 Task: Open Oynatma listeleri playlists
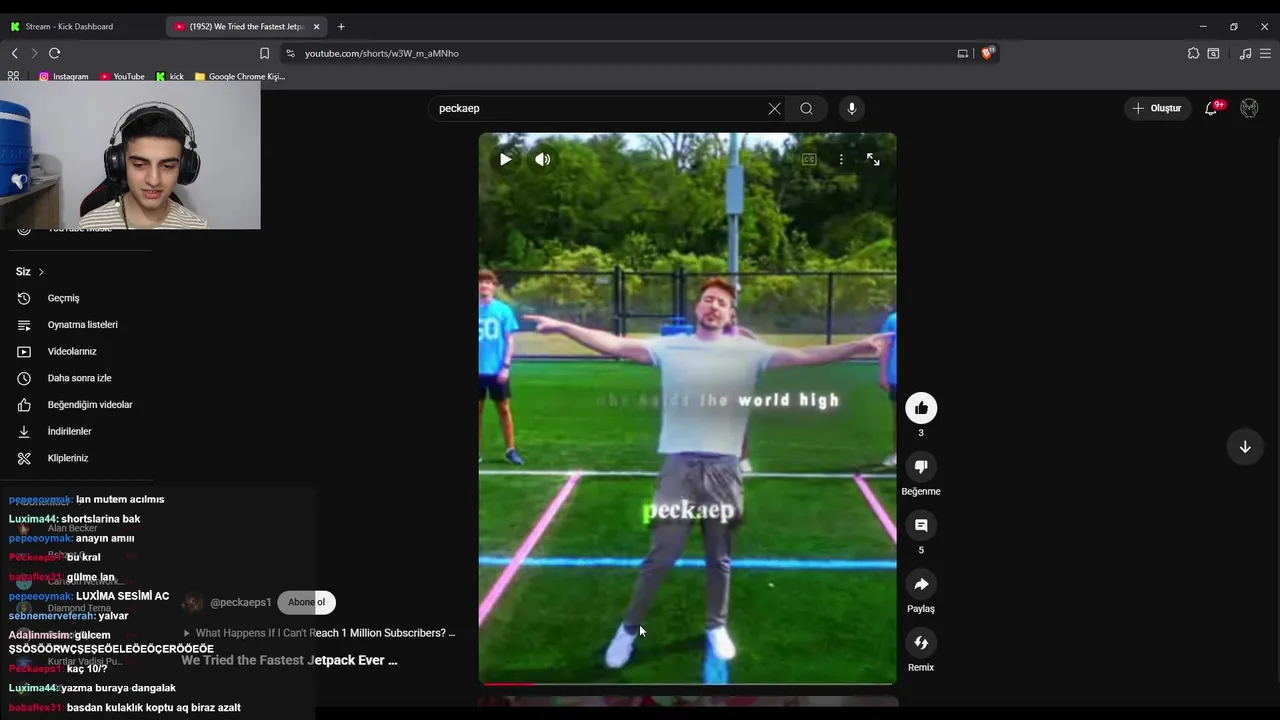pos(82,325)
